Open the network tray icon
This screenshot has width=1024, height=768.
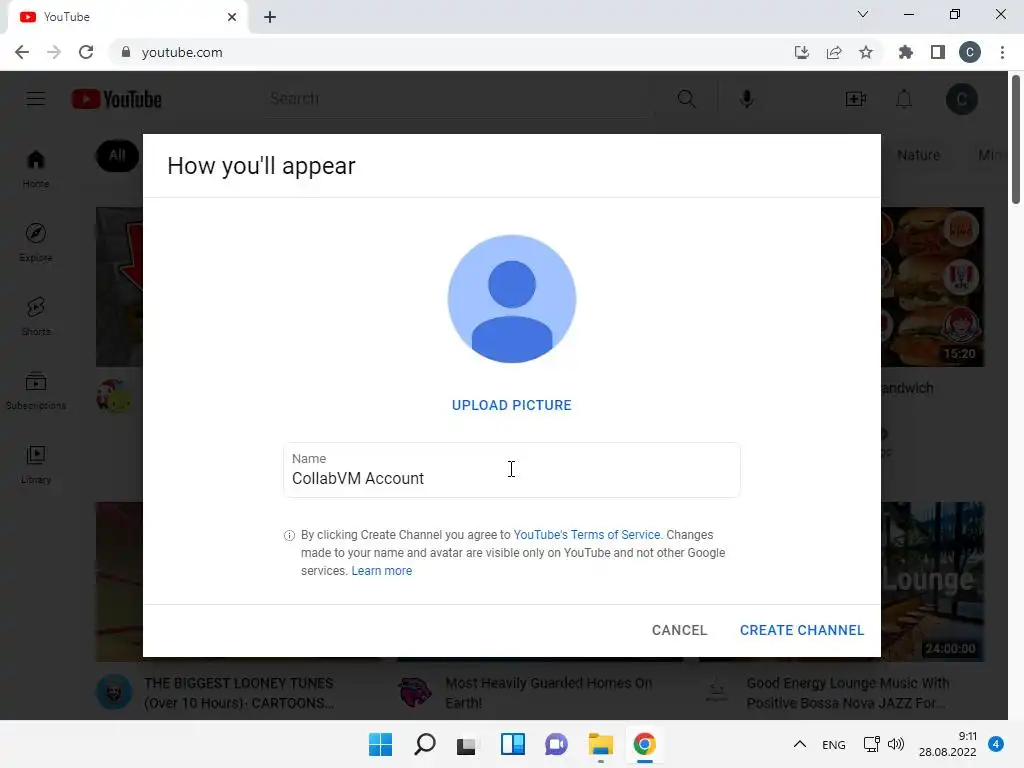pyautogui.click(x=872, y=744)
